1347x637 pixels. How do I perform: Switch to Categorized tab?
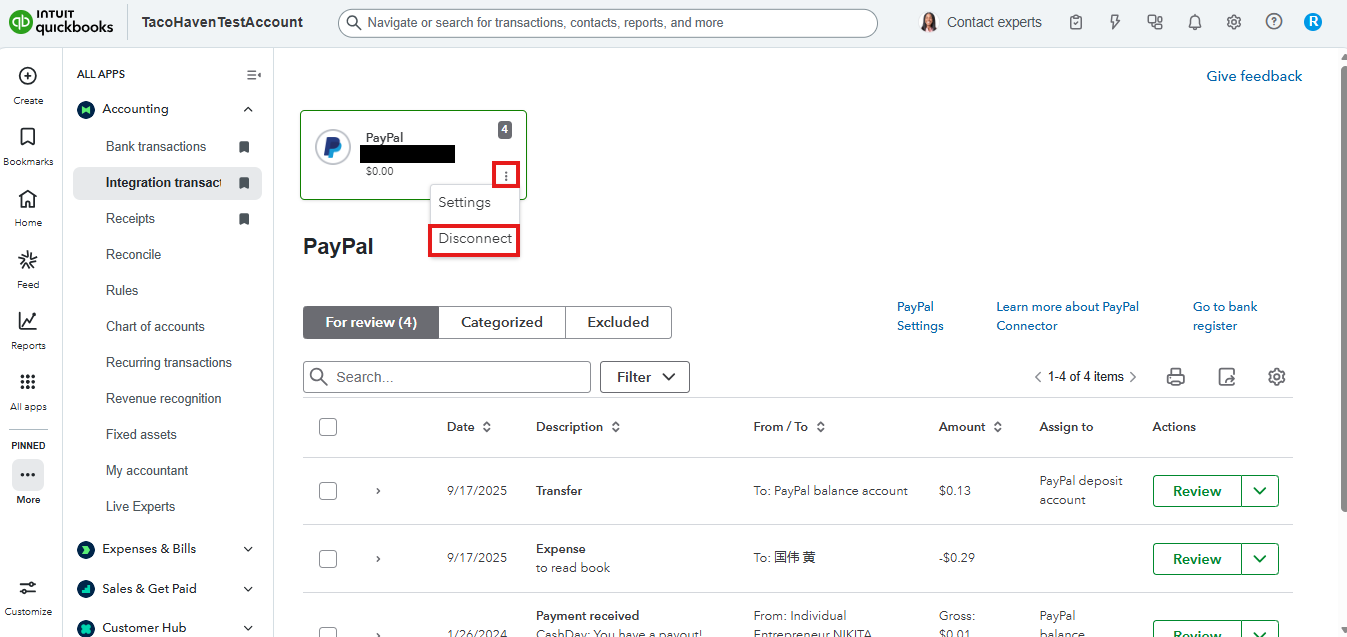pyautogui.click(x=502, y=322)
